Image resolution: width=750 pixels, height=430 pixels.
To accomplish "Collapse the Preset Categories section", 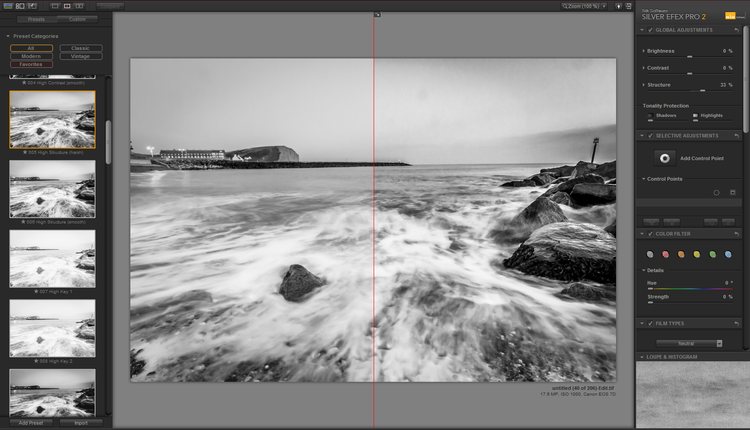I will [x=8, y=36].
